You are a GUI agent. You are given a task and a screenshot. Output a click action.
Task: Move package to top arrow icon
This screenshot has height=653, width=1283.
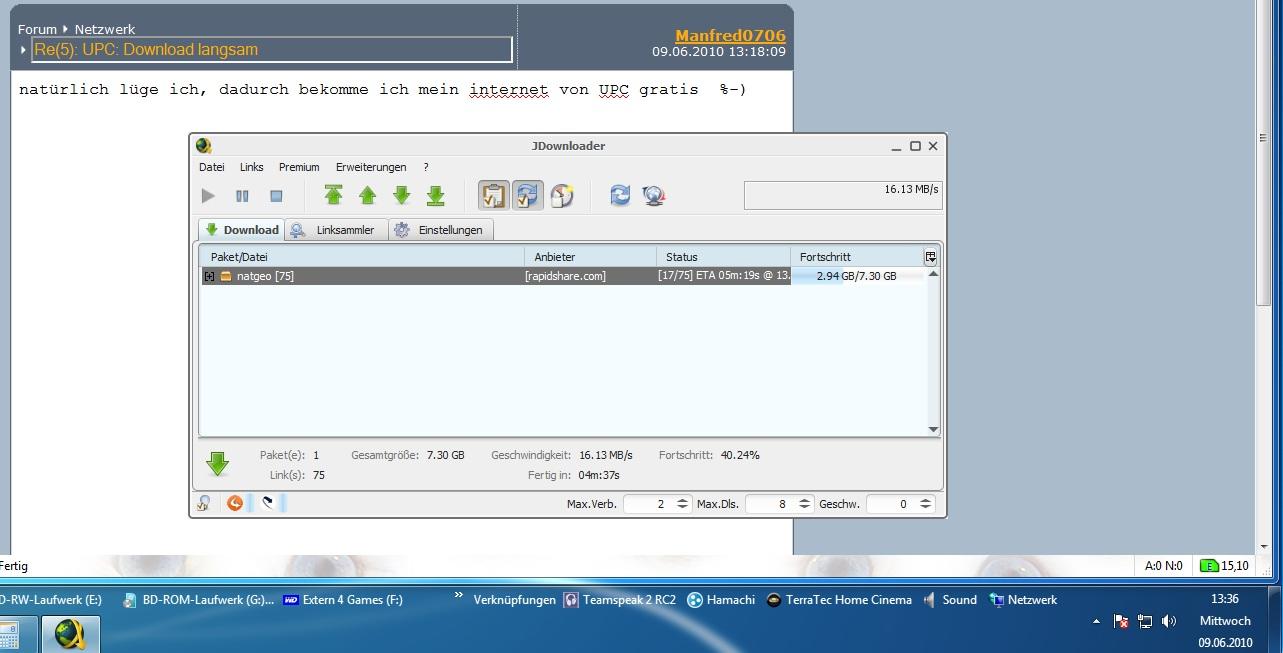[333, 195]
